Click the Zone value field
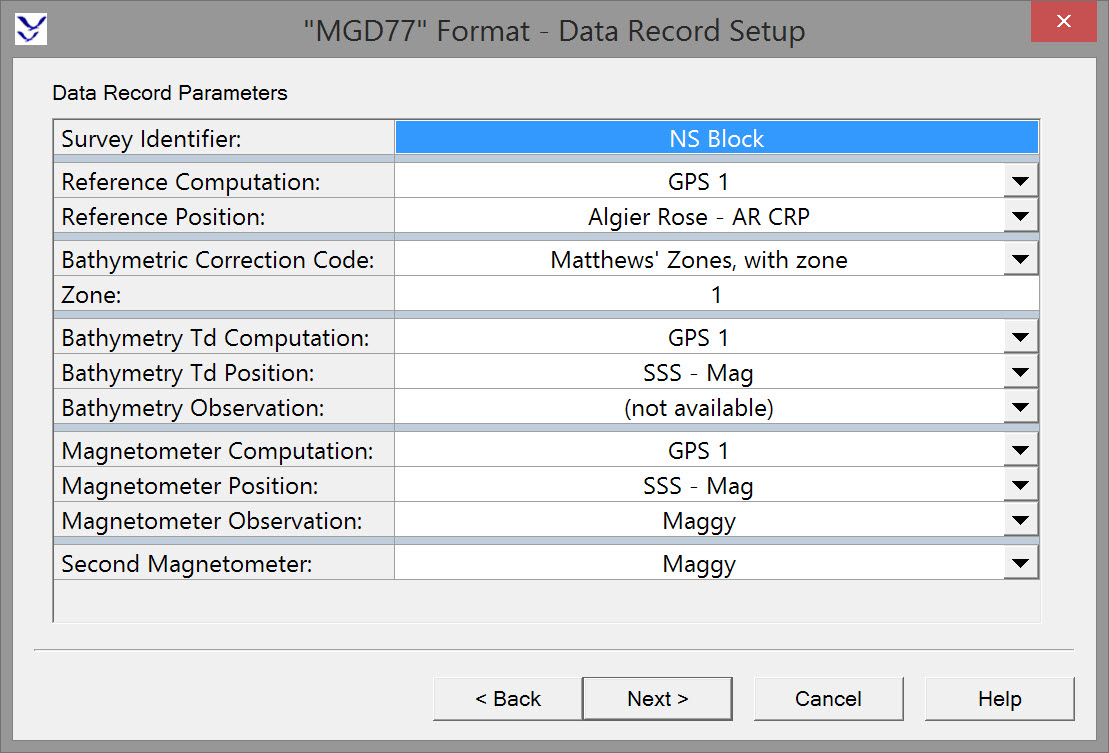The height and width of the screenshot is (753, 1109). click(x=716, y=294)
